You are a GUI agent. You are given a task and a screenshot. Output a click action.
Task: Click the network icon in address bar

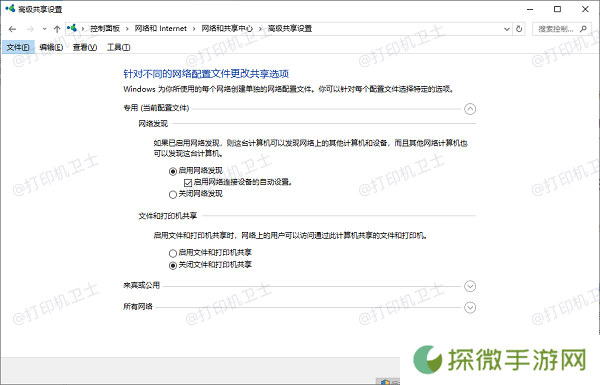(x=72, y=28)
